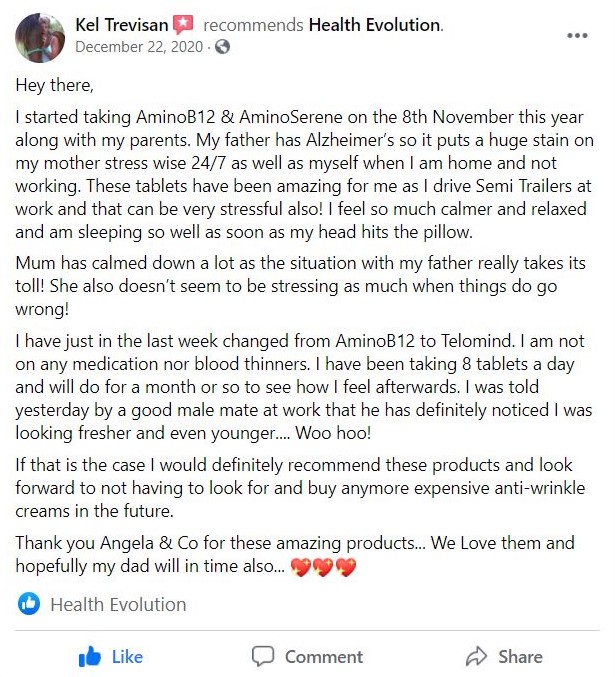Open the post options three-dot menu
This screenshot has width=615, height=677.
[x=577, y=35]
